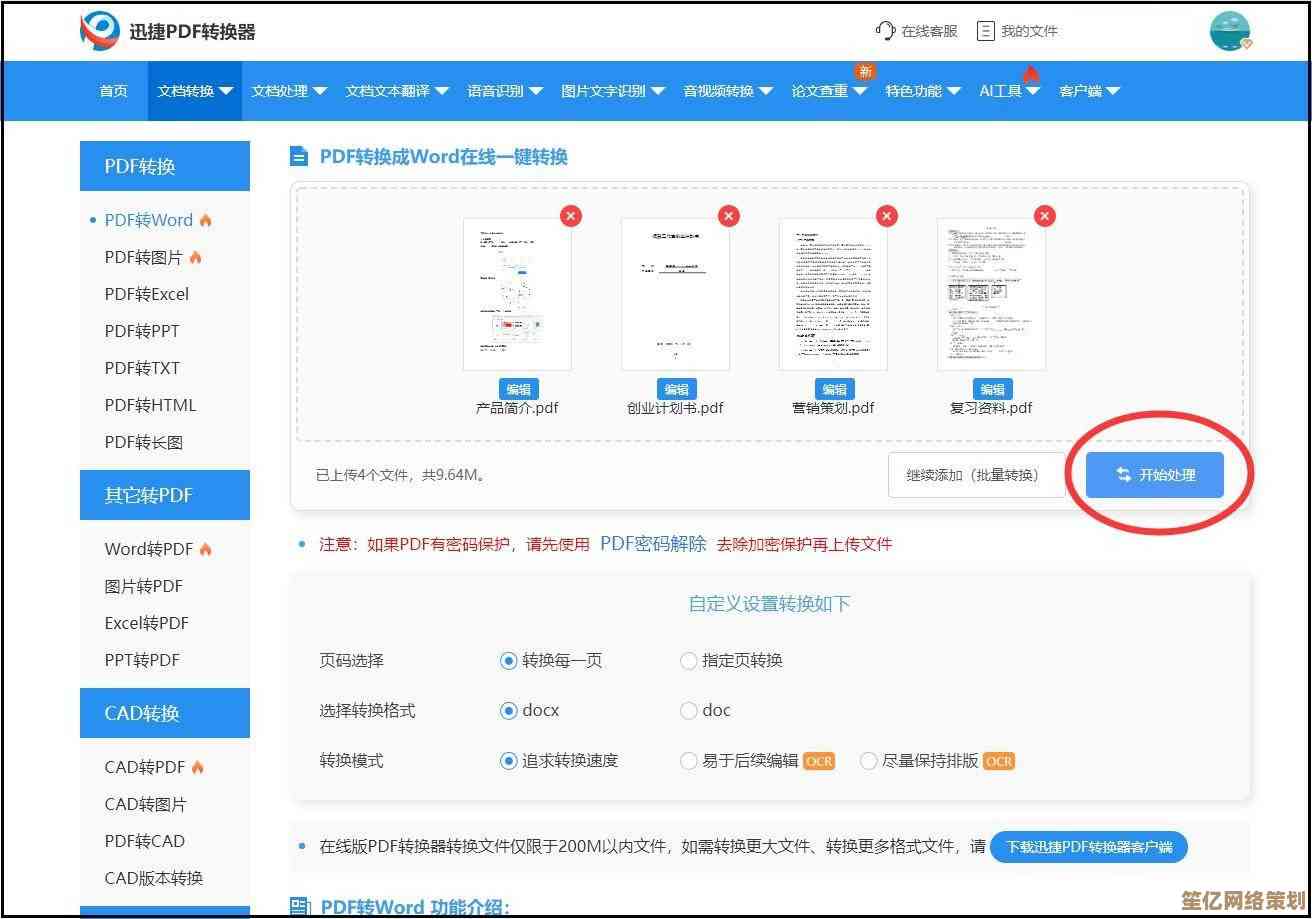Select 易于后续编辑 conversion mode

coord(688,761)
